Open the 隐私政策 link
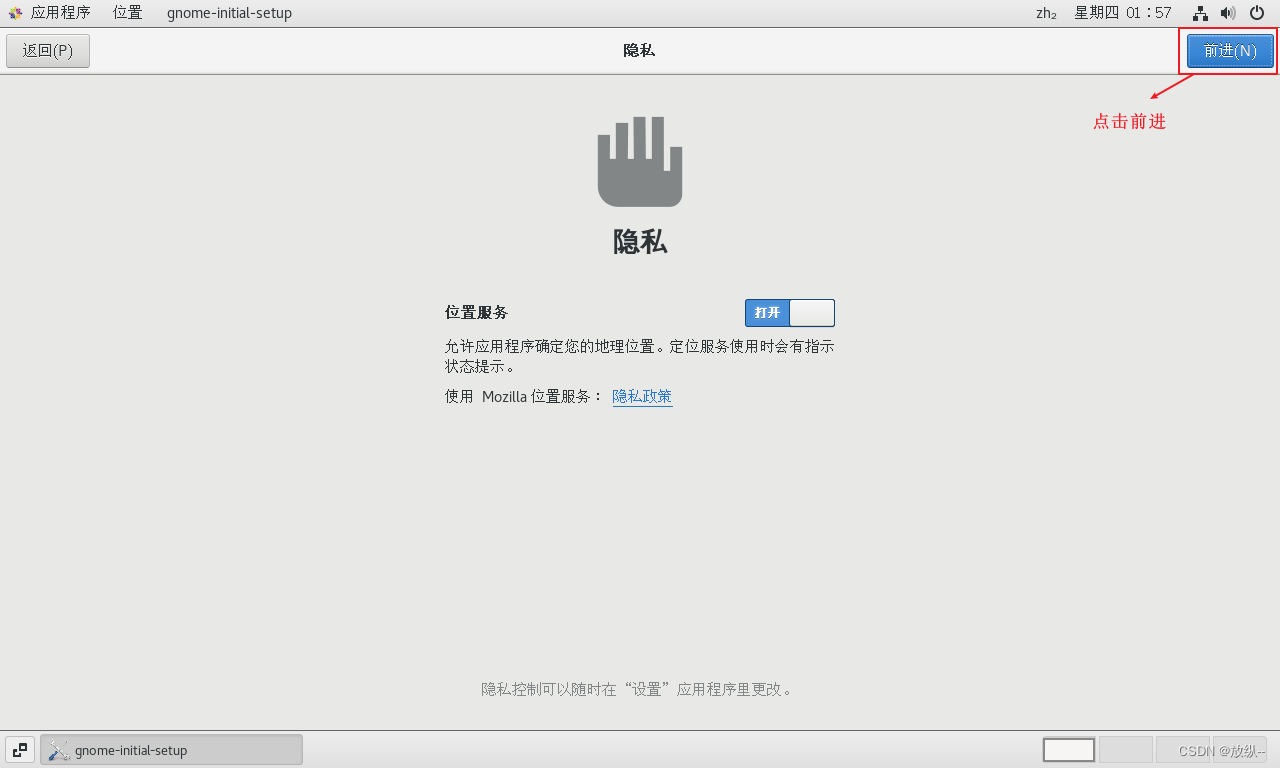Image resolution: width=1280 pixels, height=768 pixels. coord(642,396)
